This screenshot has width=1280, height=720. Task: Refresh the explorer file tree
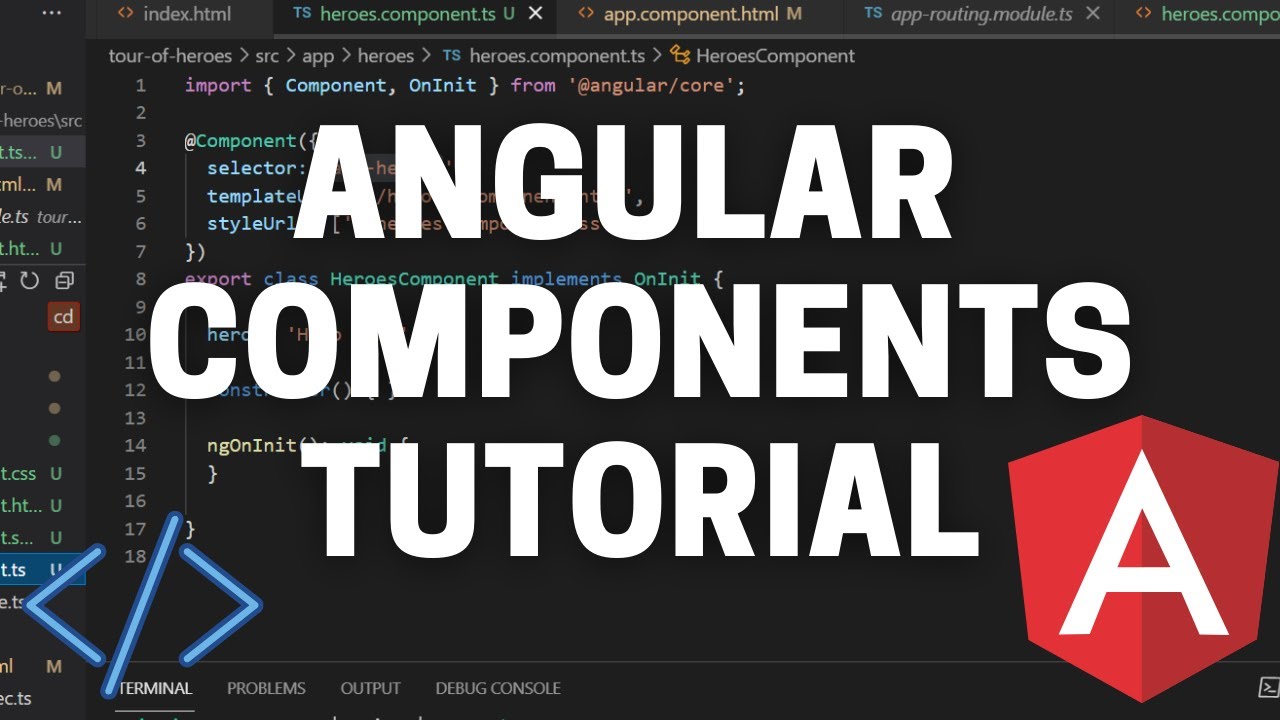[30, 281]
